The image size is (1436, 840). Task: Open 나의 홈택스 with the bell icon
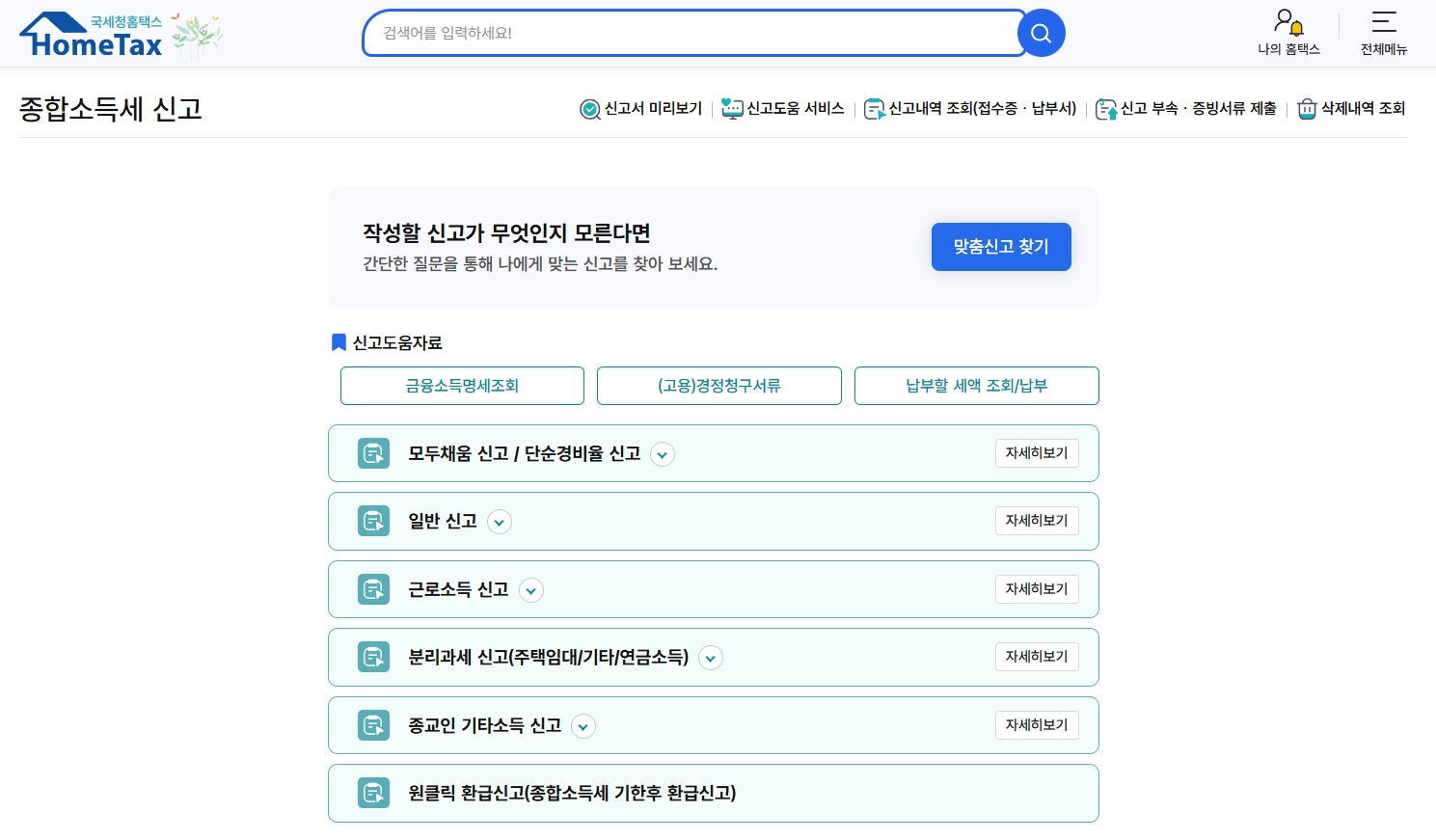point(1288,32)
